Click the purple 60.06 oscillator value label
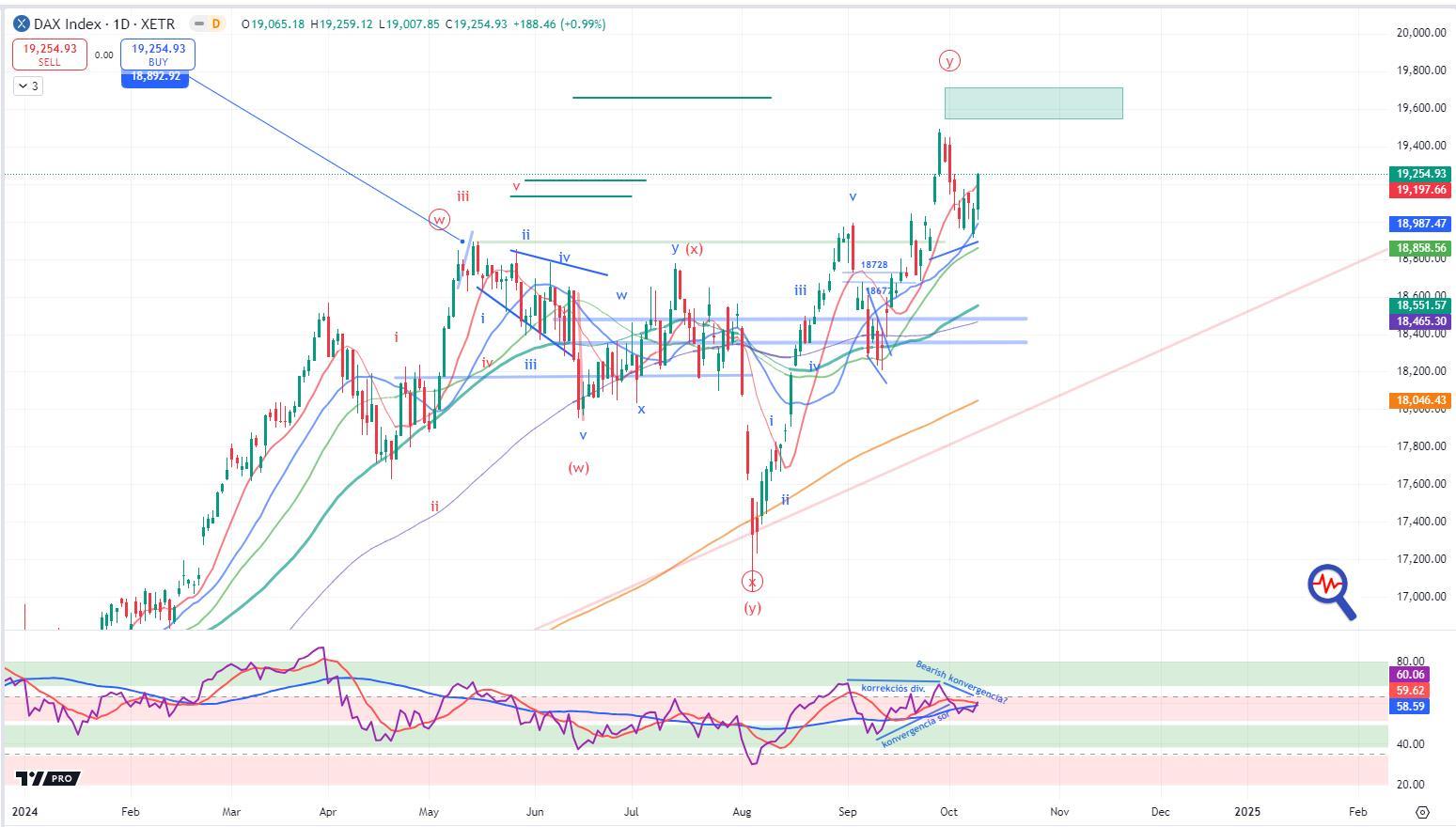Viewport: 1456px width, 827px height. pyautogui.click(x=1410, y=675)
